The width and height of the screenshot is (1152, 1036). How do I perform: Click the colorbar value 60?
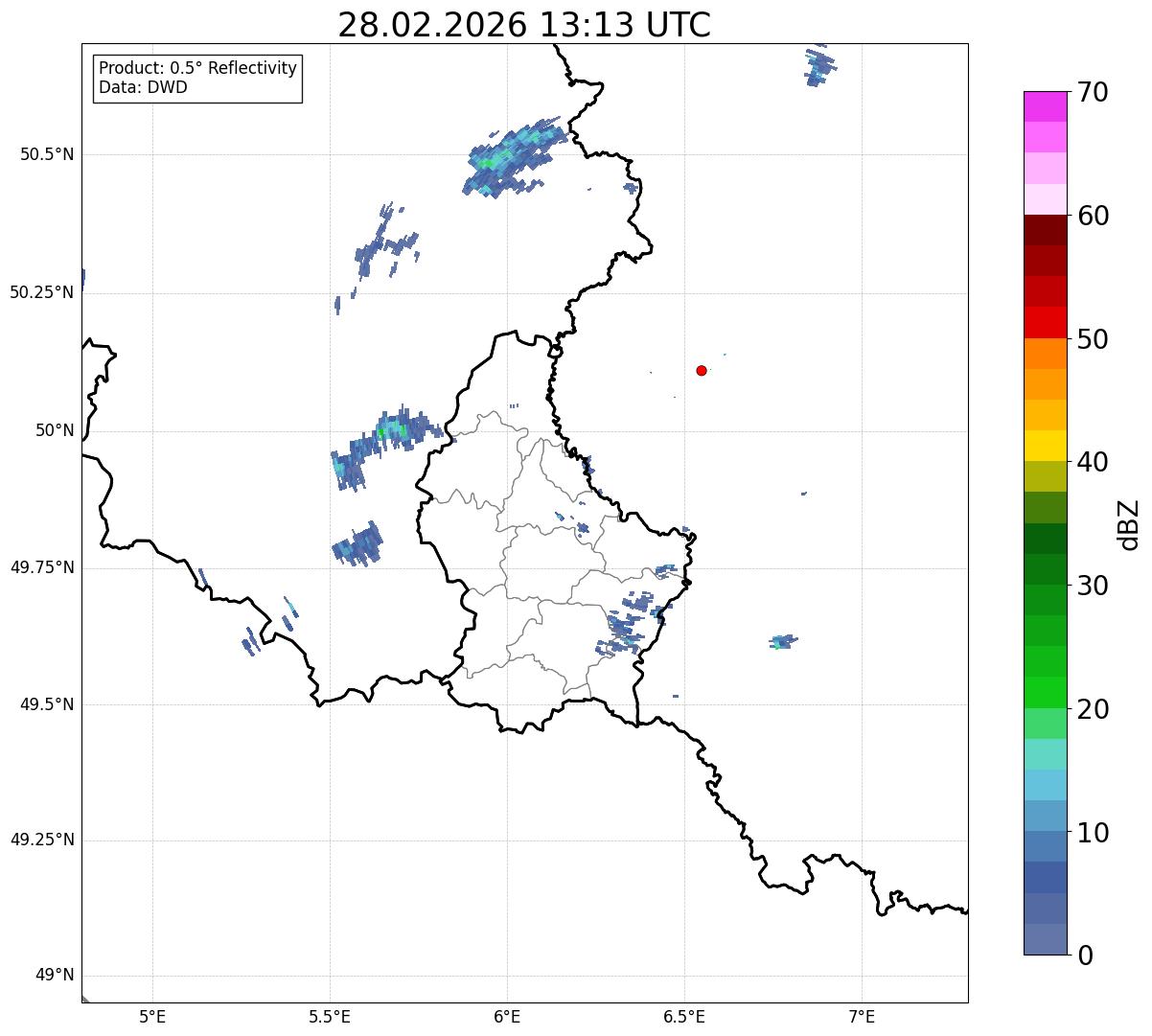click(x=1093, y=216)
